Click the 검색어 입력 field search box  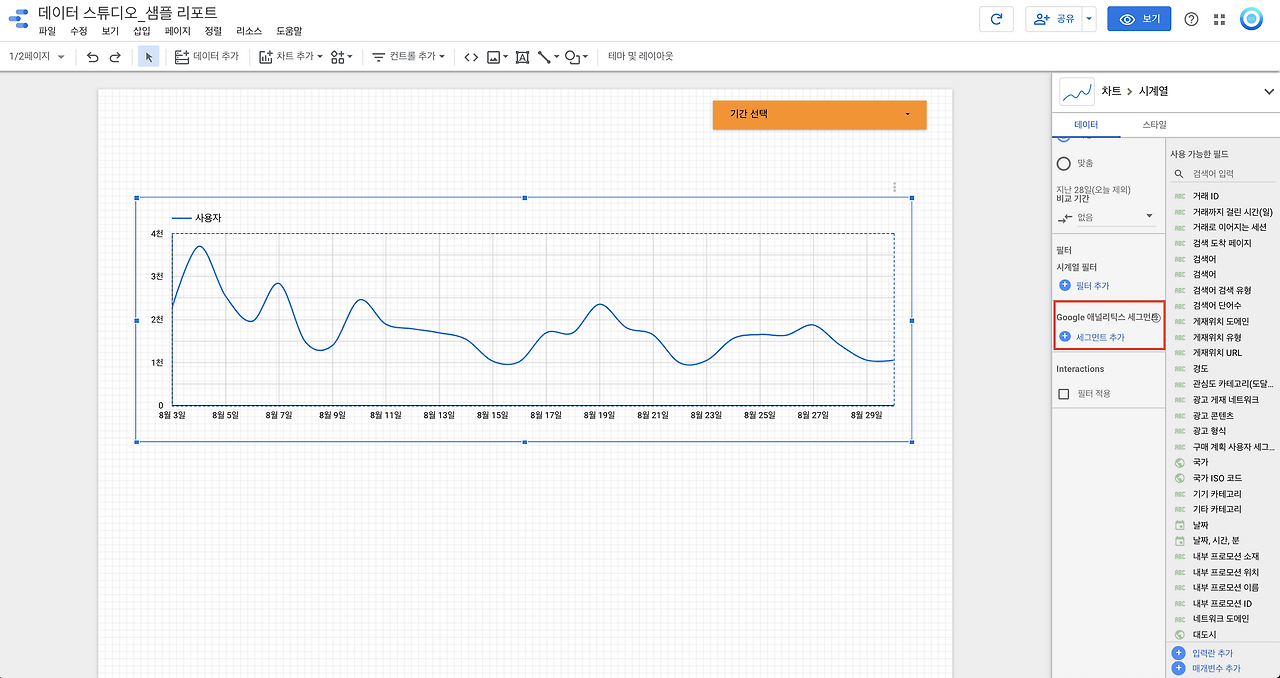[x=1222, y=174]
